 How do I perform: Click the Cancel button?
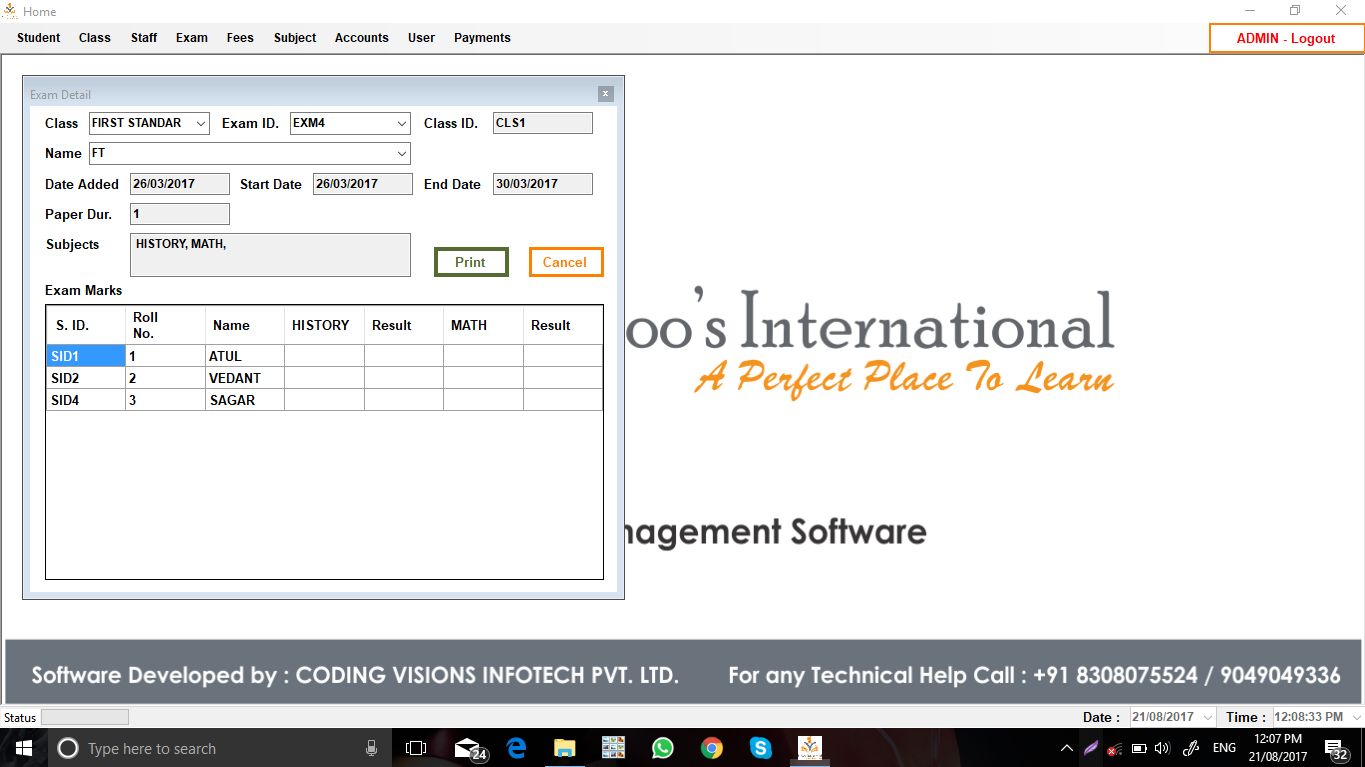(565, 262)
